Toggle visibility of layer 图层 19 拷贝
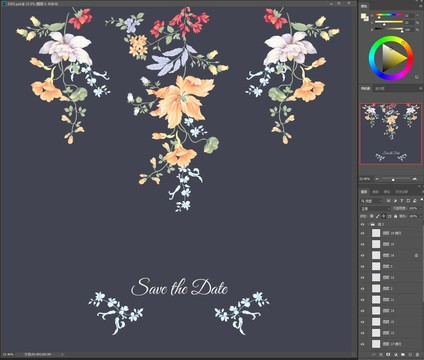 (363, 233)
